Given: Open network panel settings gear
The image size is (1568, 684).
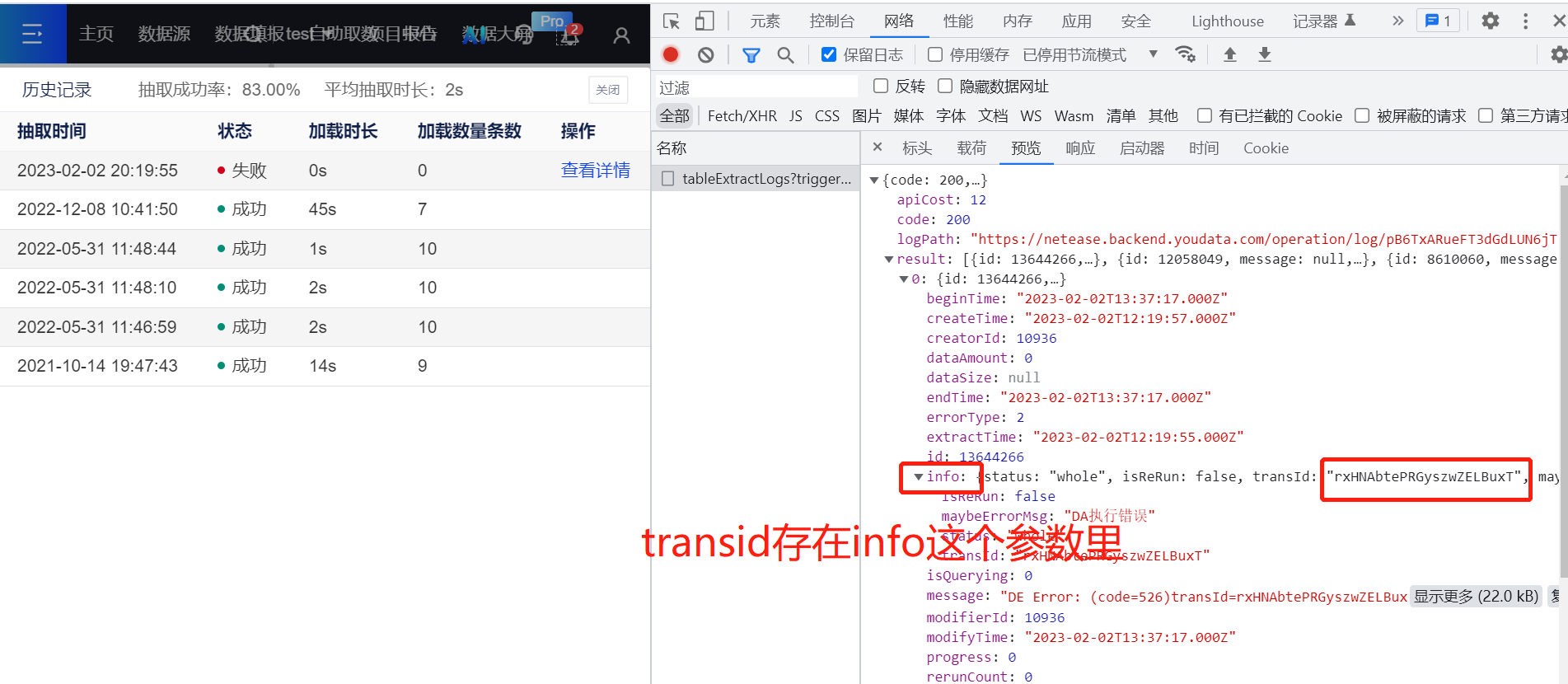Looking at the screenshot, I should 1558,54.
